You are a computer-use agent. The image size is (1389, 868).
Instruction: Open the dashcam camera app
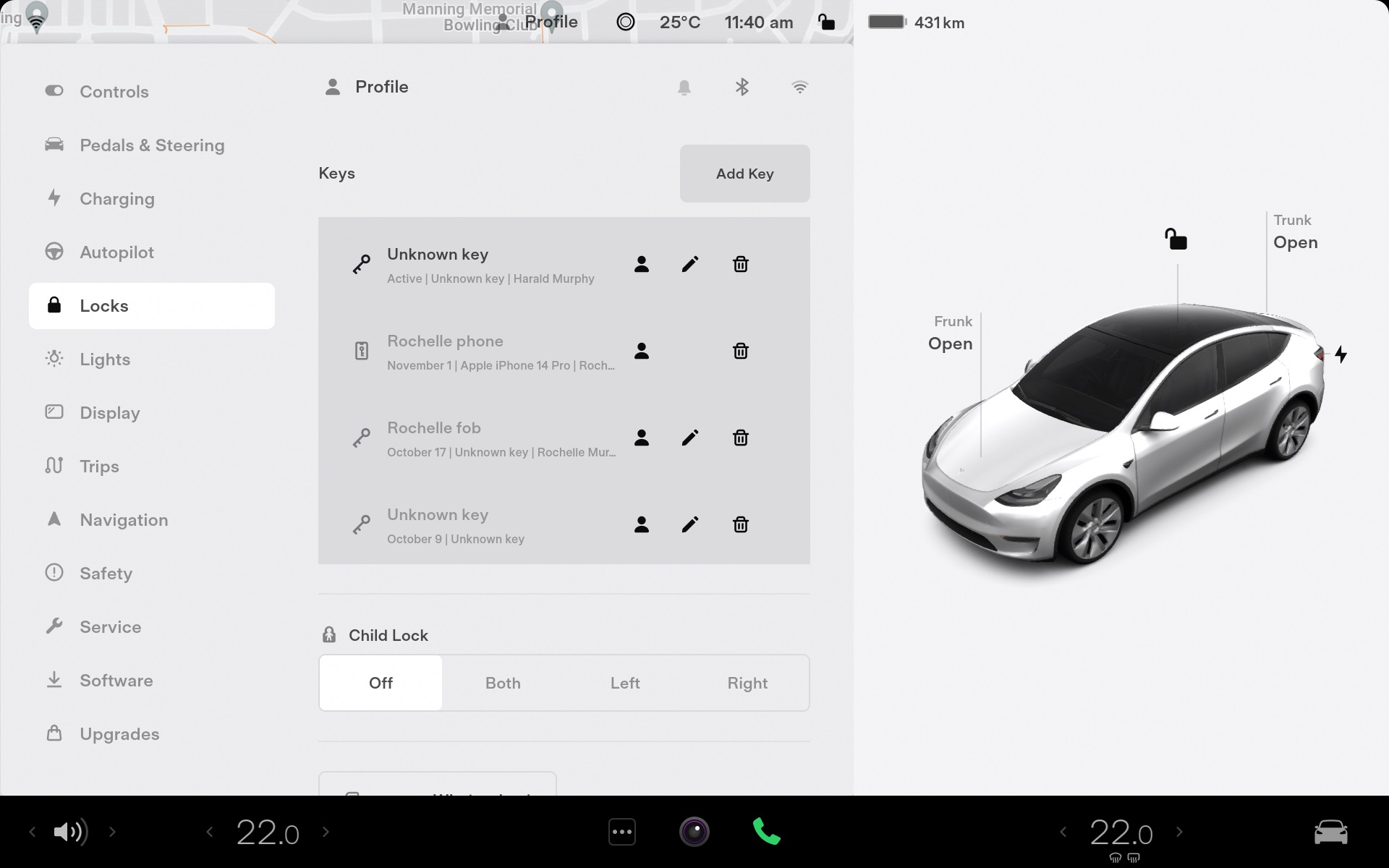pyautogui.click(x=694, y=832)
